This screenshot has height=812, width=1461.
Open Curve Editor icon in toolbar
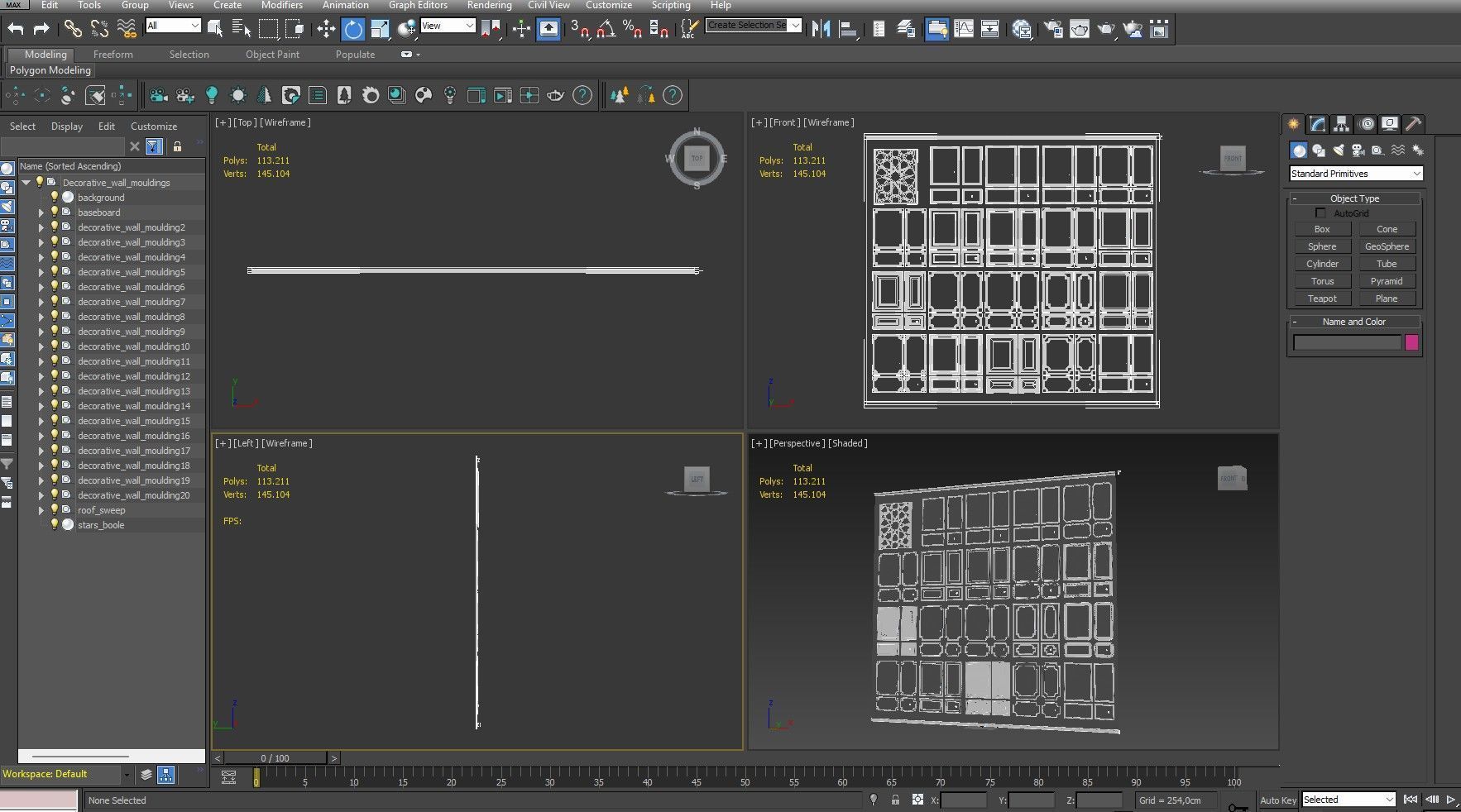[x=964, y=29]
